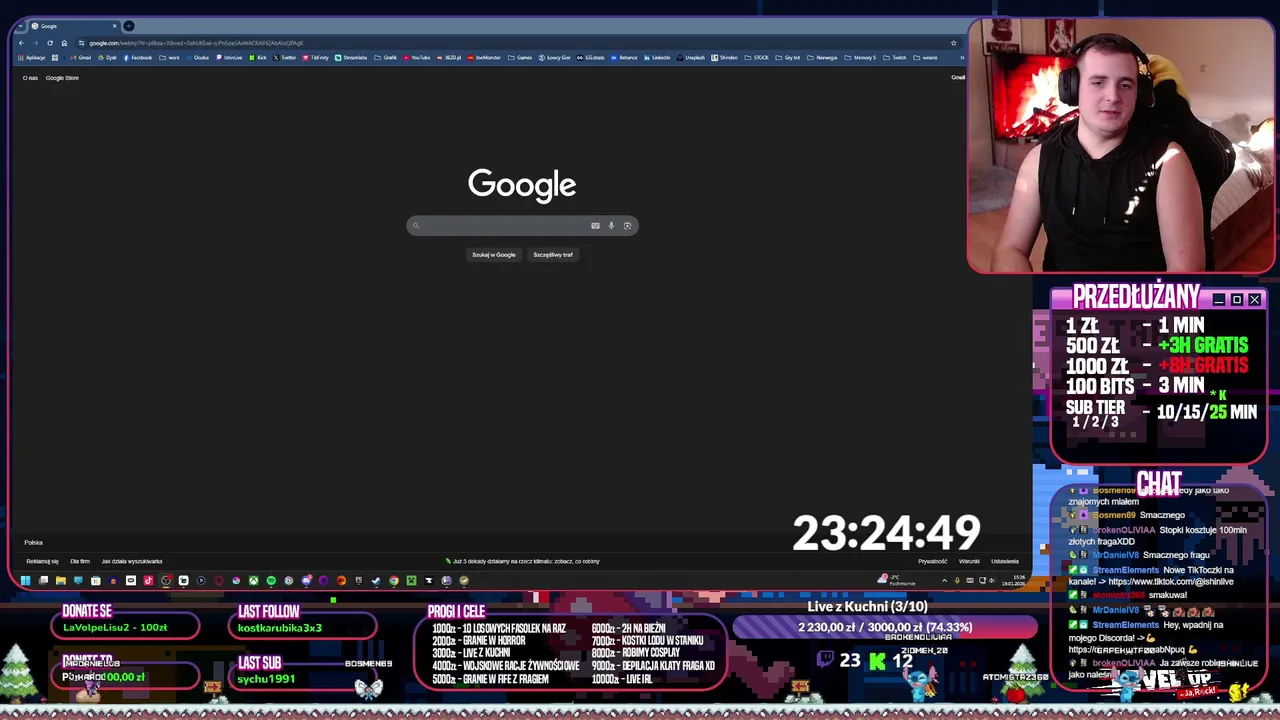The image size is (1280, 720).
Task: Open the GG.deals bookmark
Action: pos(590,58)
